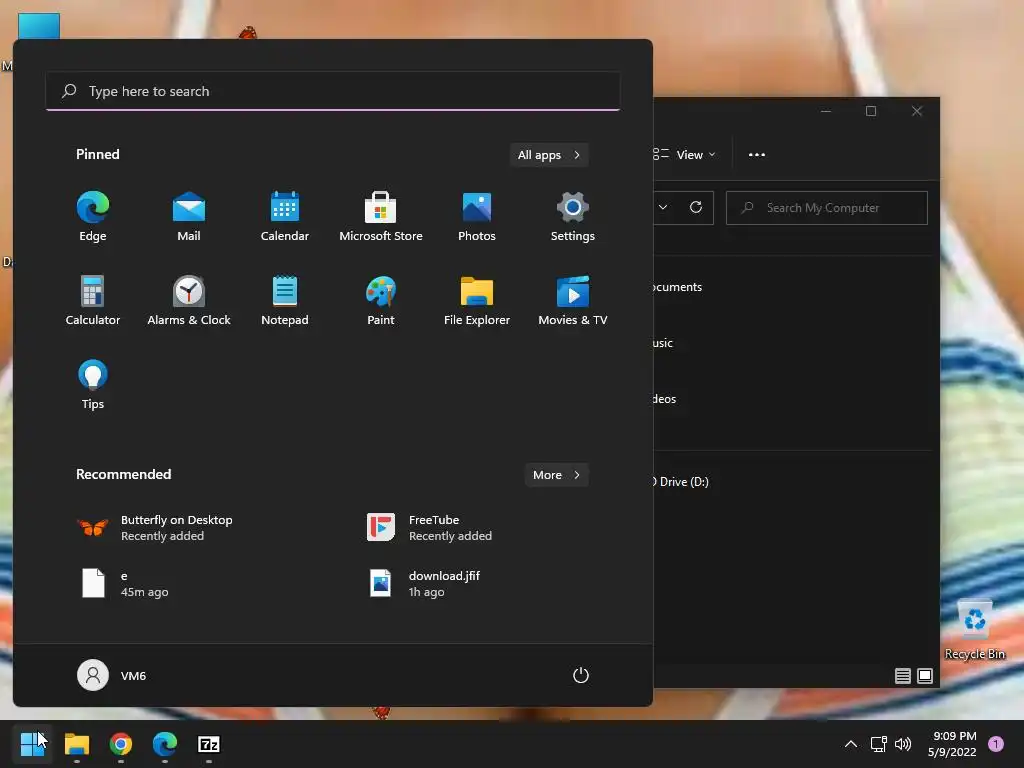The width and height of the screenshot is (1024, 768).
Task: Open File Explorer from the taskbar
Action: [77, 744]
